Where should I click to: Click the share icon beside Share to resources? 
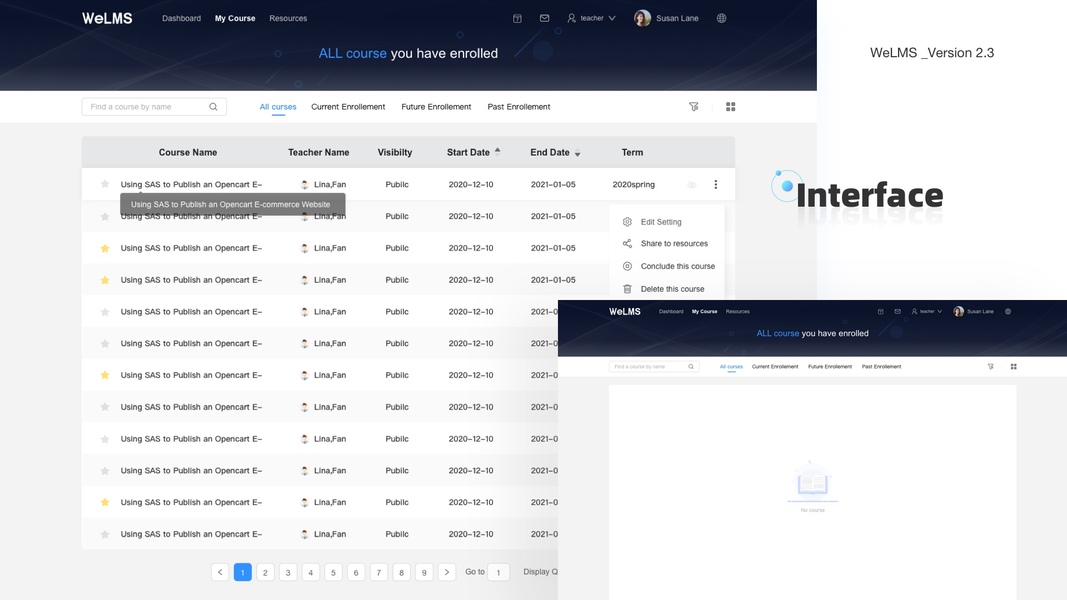pos(627,244)
